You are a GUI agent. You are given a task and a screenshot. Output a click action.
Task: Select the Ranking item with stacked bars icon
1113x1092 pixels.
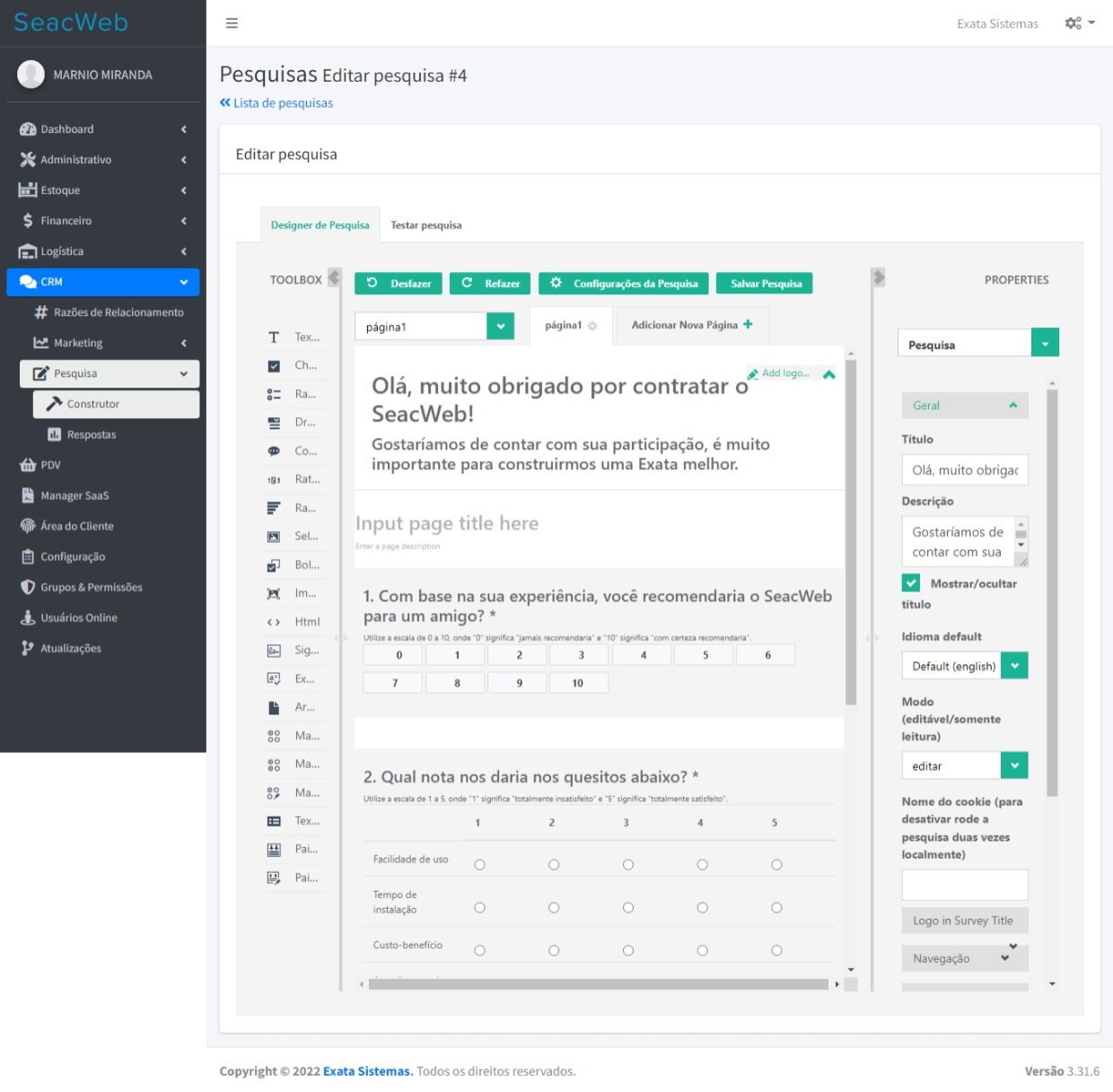294,508
